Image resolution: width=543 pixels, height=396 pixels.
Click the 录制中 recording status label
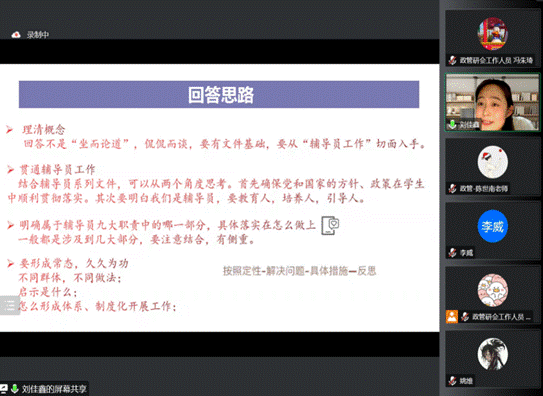38,35
